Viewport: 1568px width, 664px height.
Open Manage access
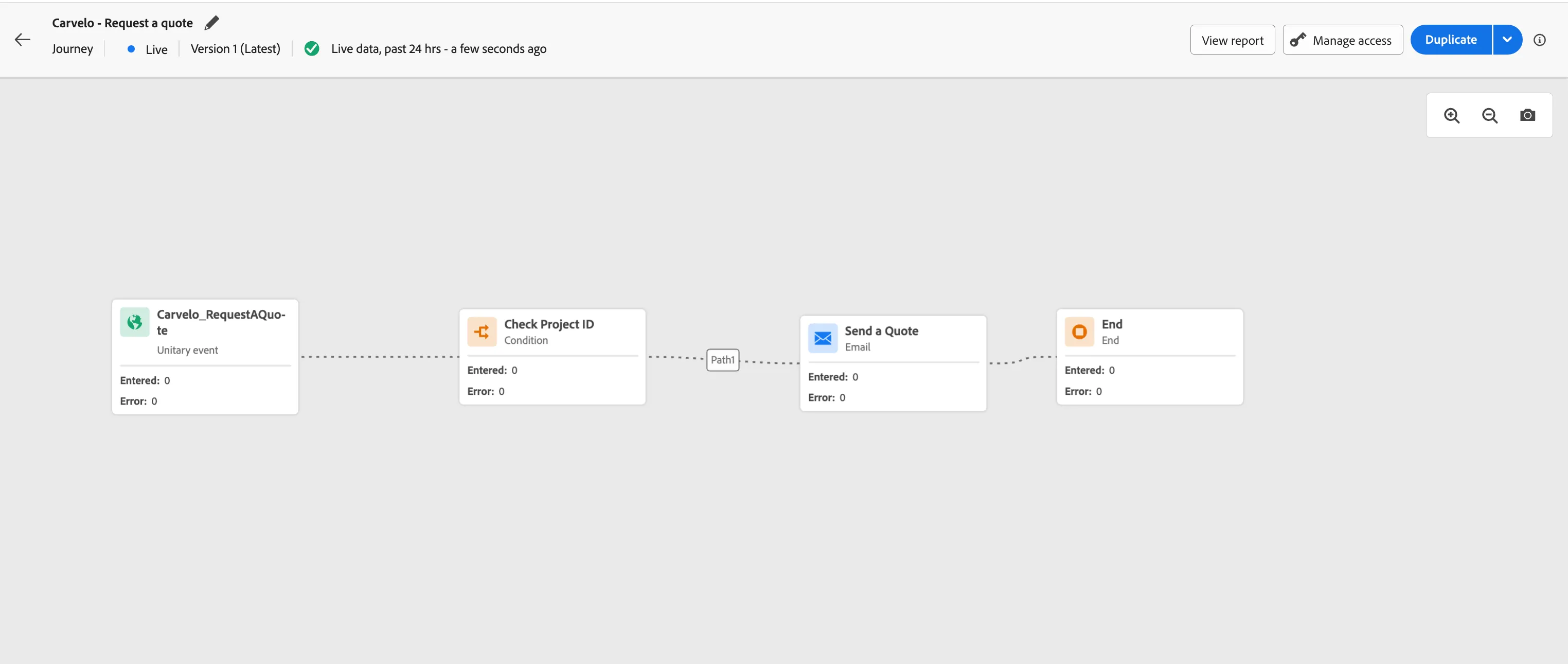(1343, 40)
